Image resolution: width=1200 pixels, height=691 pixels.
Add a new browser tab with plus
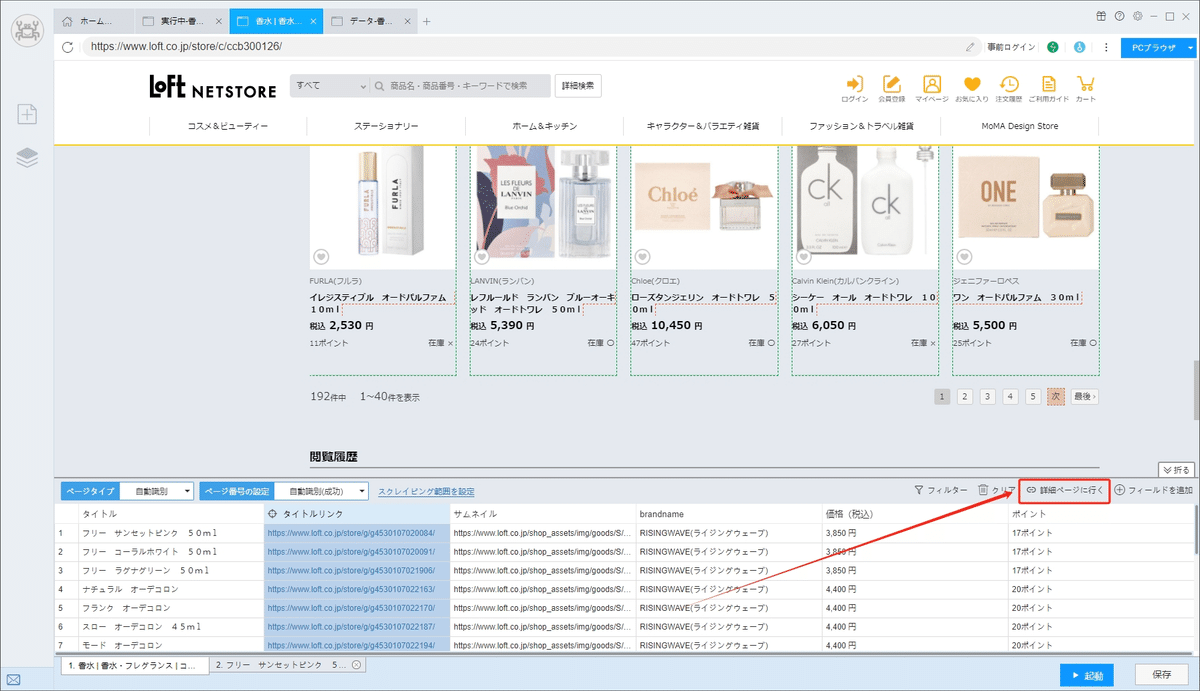pos(427,21)
